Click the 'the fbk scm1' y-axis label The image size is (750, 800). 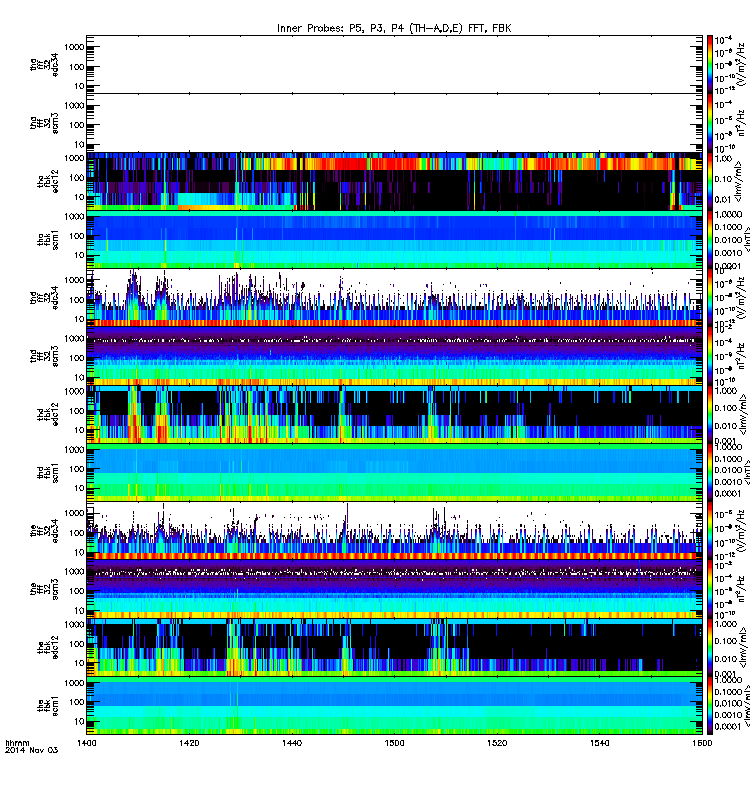coord(48,705)
